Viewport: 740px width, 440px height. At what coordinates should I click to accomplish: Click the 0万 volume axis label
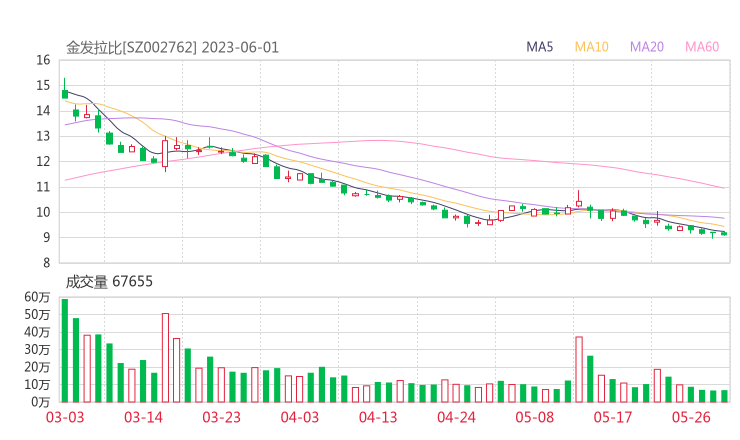click(40, 402)
